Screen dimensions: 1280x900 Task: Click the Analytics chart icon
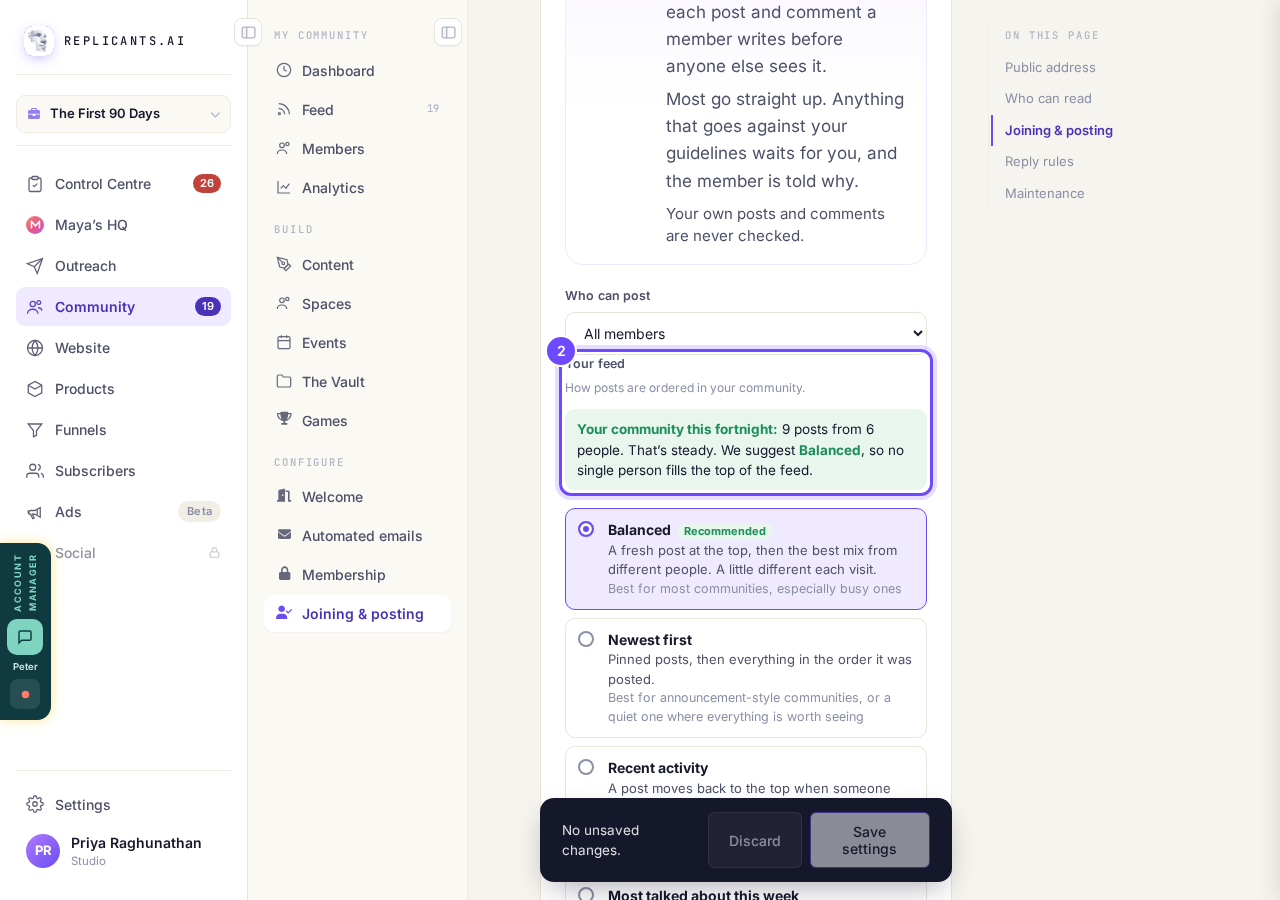click(284, 187)
